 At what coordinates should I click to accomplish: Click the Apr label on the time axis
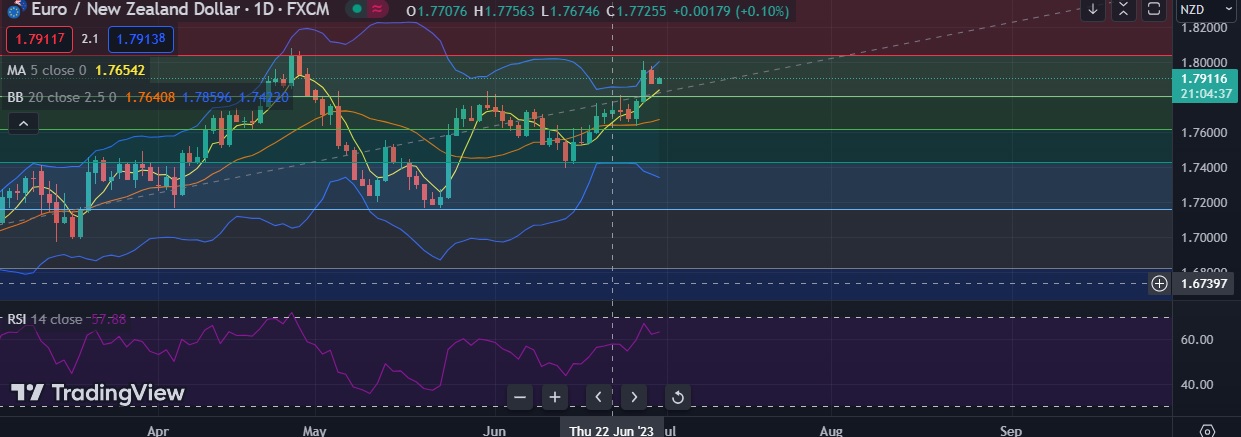tap(157, 431)
